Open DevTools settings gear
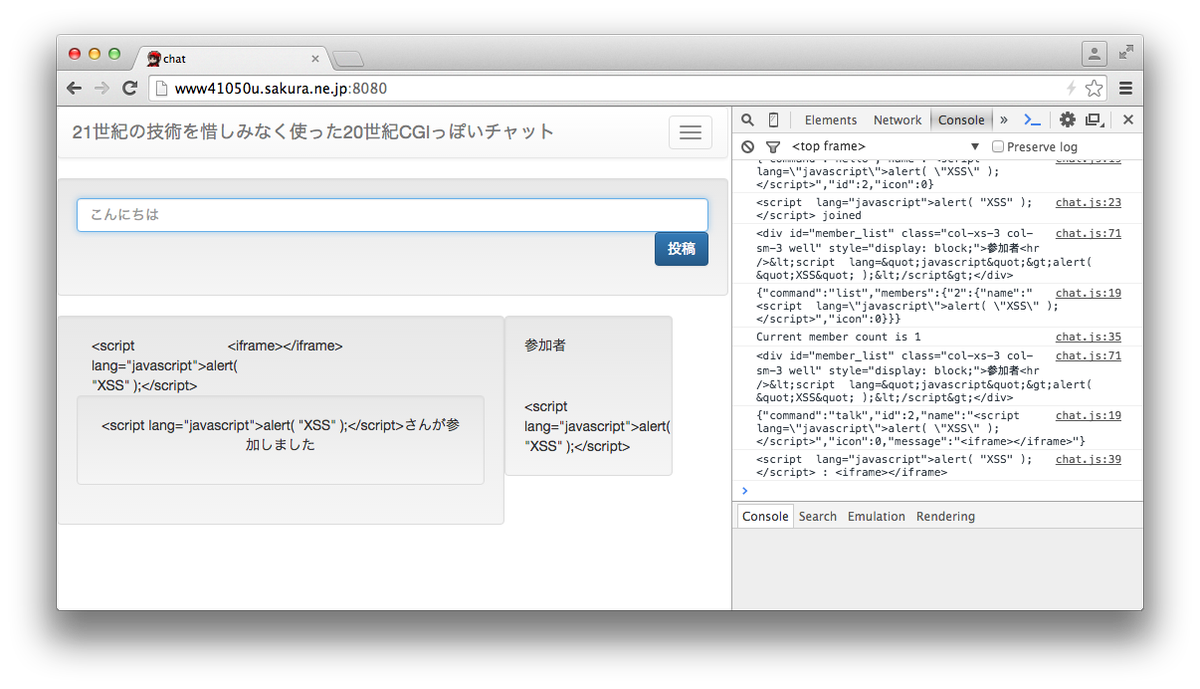Screen dimensions: 1200x689 click(1067, 120)
